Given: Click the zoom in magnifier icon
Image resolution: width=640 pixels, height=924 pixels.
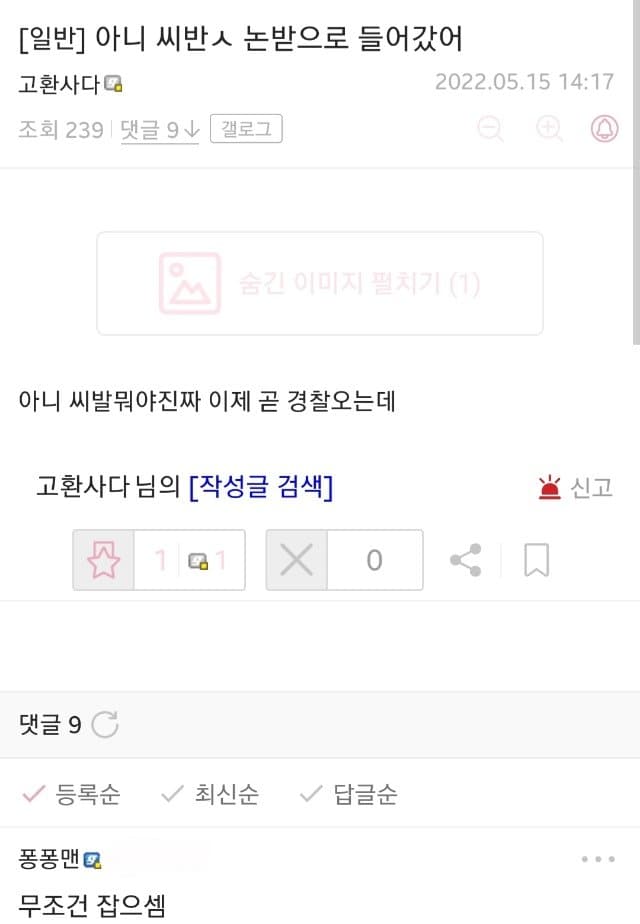Looking at the screenshot, I should (549, 129).
